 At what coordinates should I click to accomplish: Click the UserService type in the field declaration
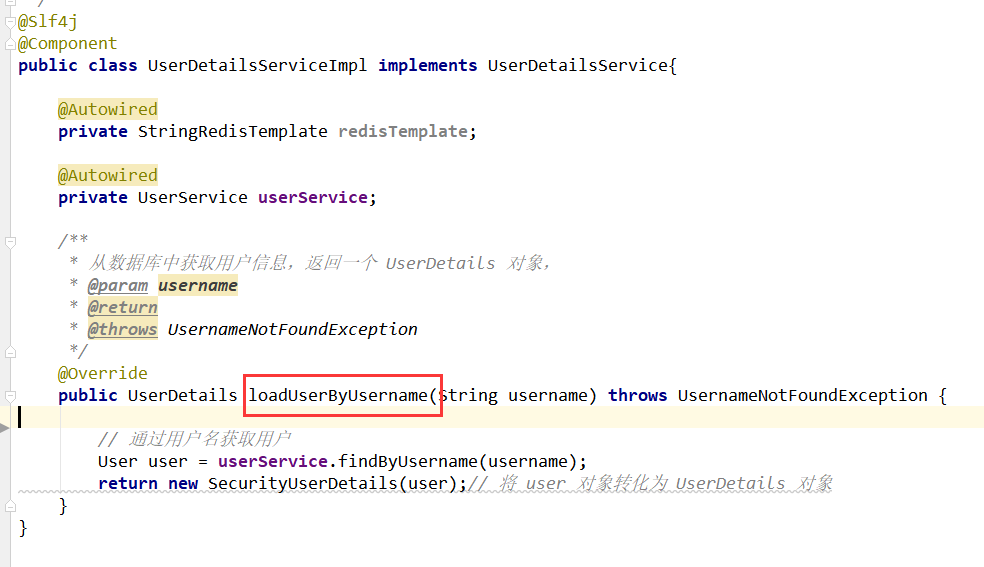(x=193, y=197)
